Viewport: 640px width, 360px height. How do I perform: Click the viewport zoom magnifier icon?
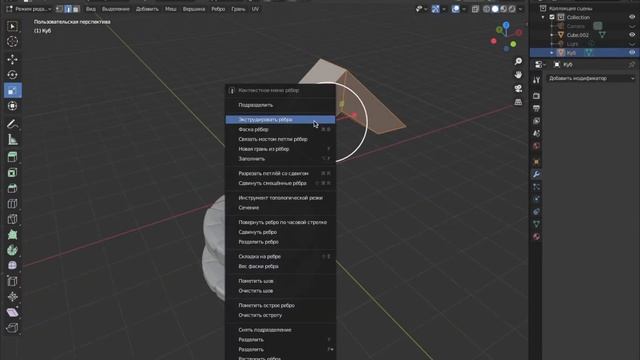pos(518,61)
